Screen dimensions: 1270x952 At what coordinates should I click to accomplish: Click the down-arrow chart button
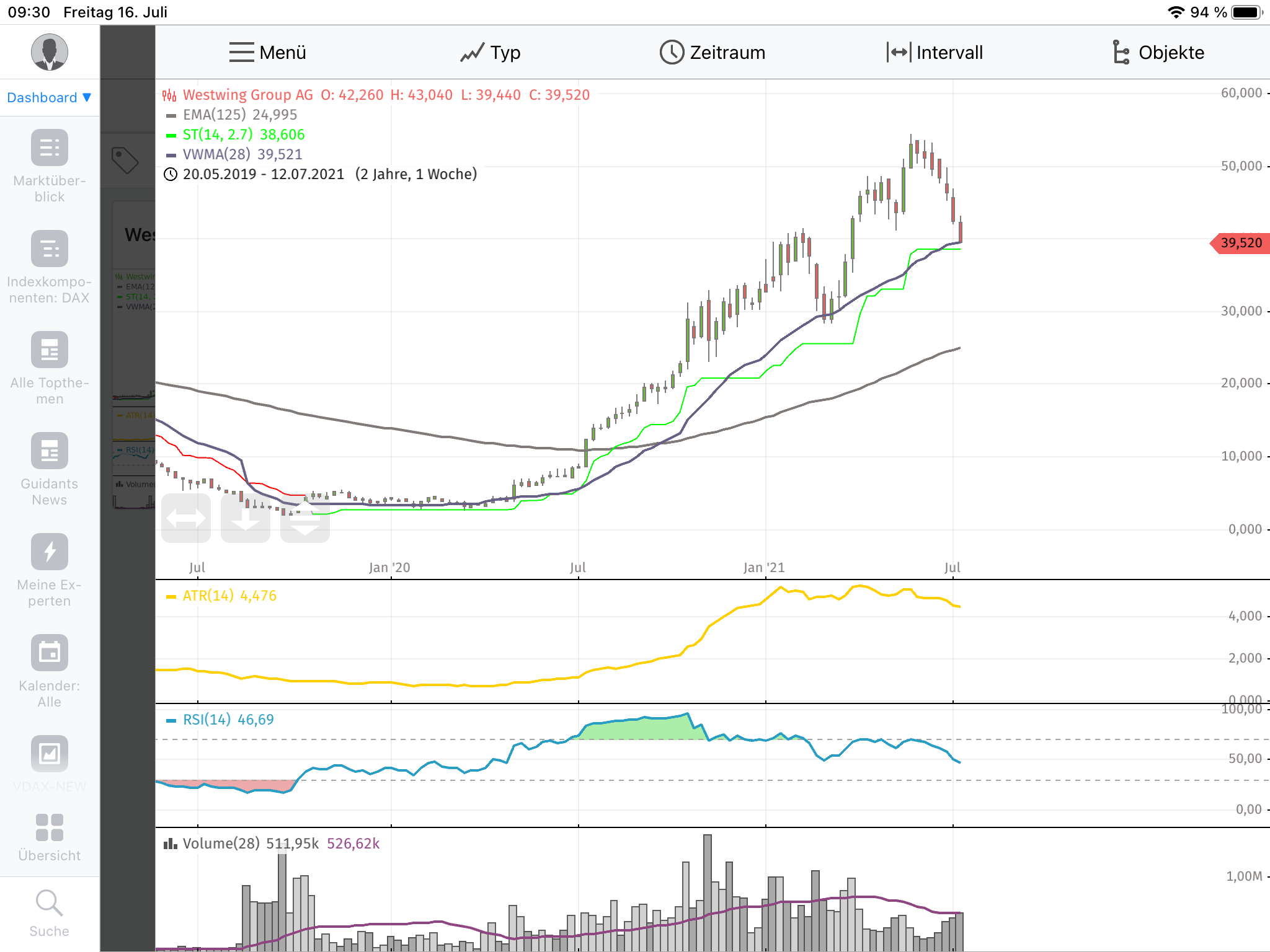click(x=246, y=518)
